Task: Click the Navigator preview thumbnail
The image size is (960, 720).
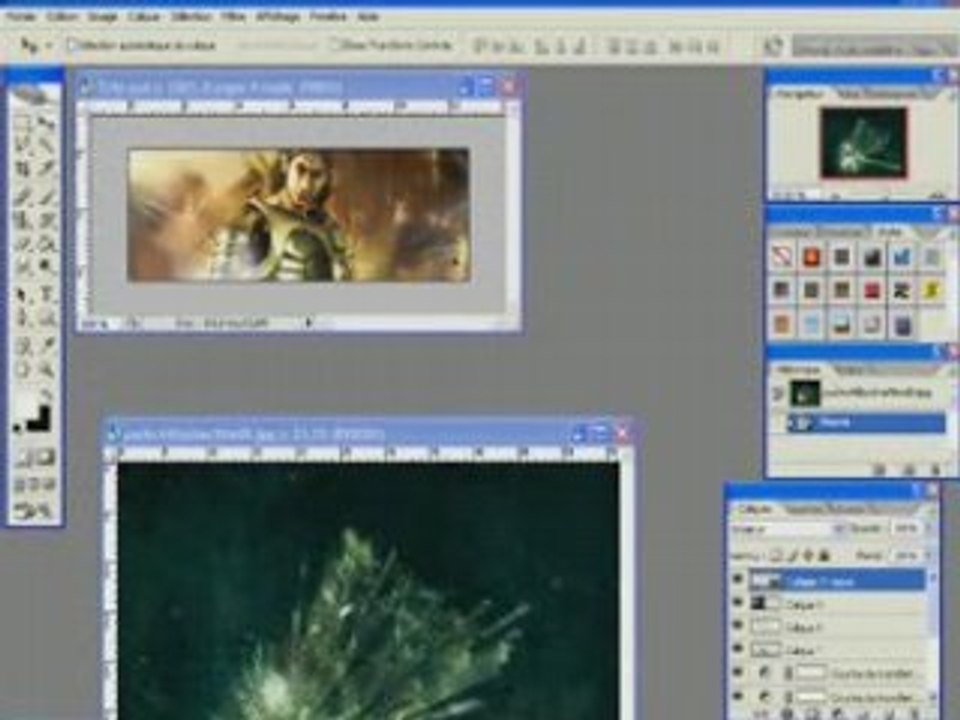Action: (x=864, y=143)
